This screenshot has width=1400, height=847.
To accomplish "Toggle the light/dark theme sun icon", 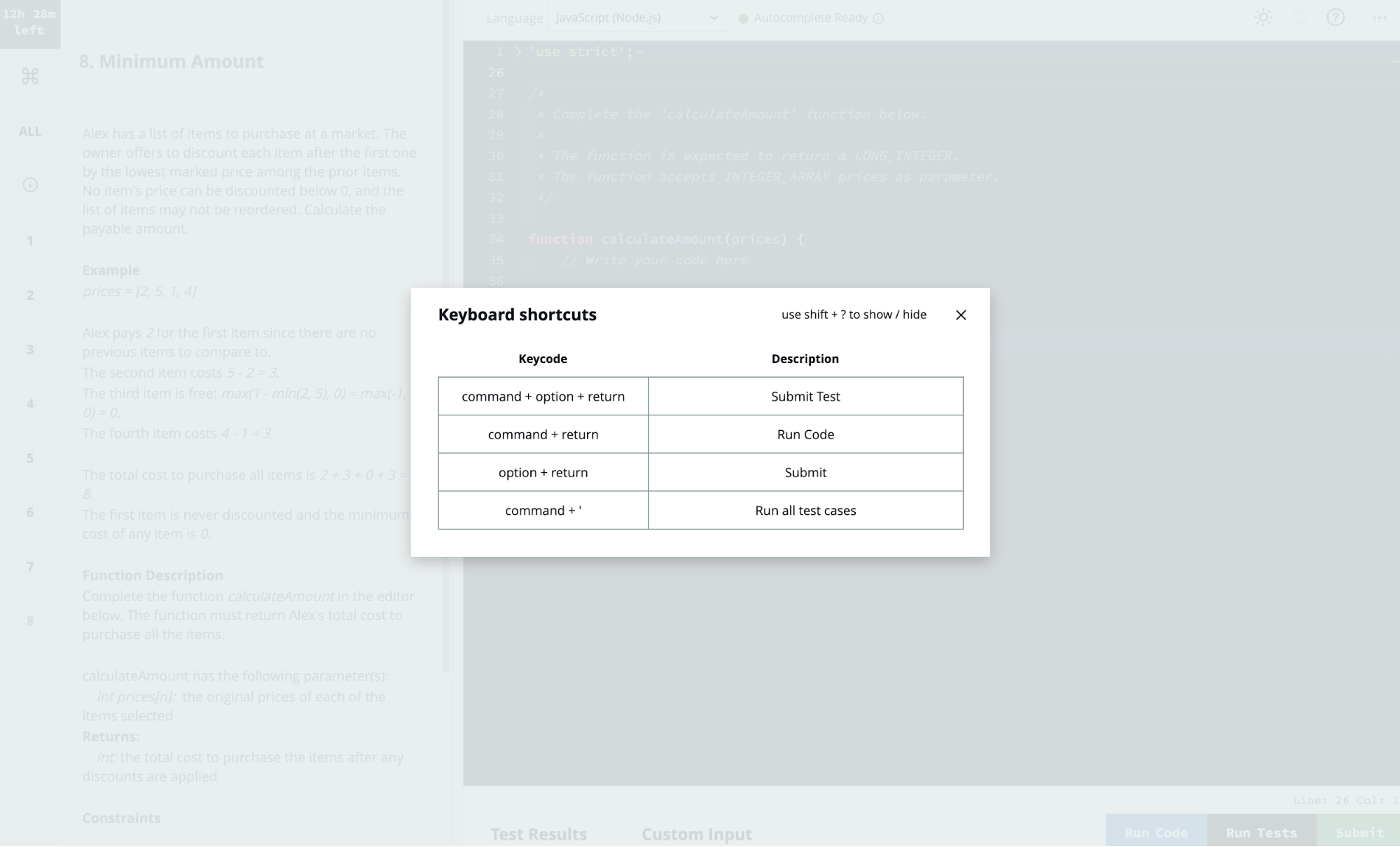I will (1263, 18).
